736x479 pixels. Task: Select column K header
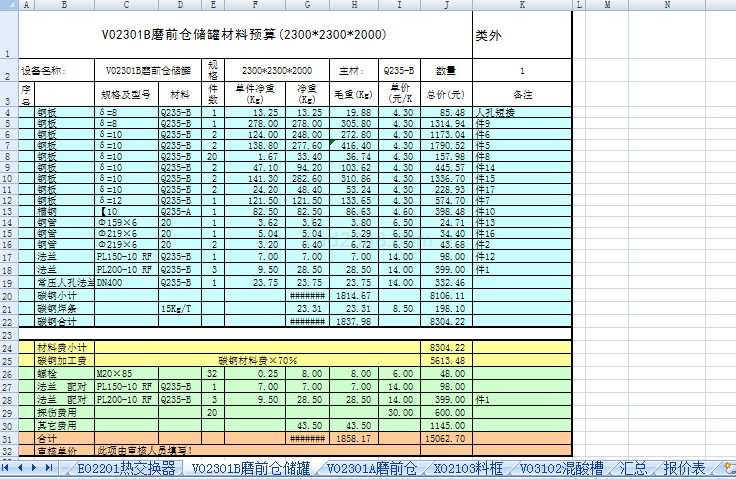[x=521, y=5]
